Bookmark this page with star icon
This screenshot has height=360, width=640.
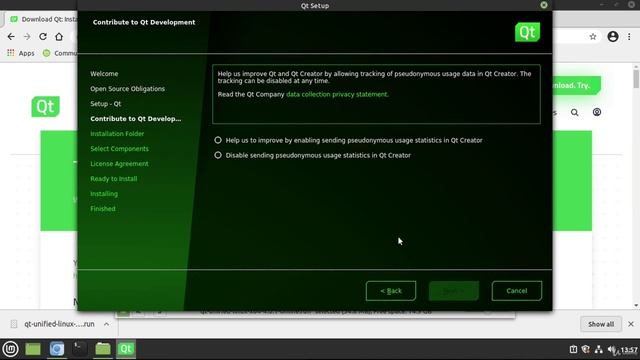pyautogui.click(x=593, y=37)
